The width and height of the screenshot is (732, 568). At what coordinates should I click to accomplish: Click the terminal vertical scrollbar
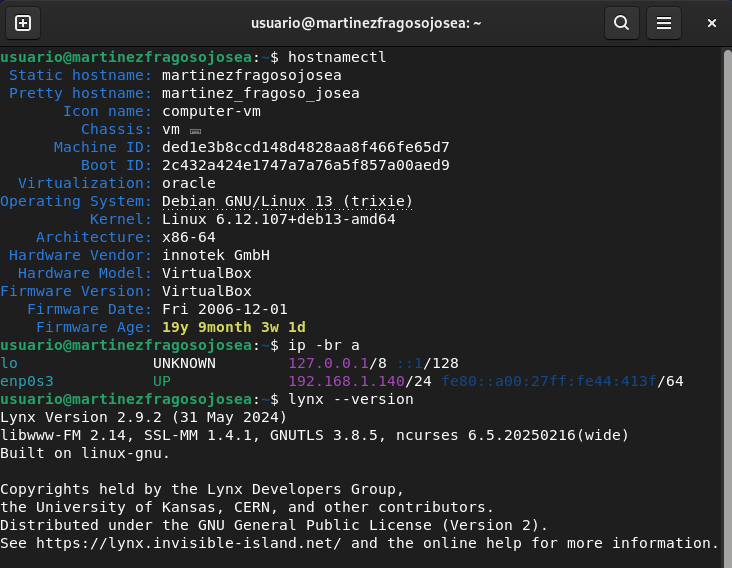tap(727, 307)
